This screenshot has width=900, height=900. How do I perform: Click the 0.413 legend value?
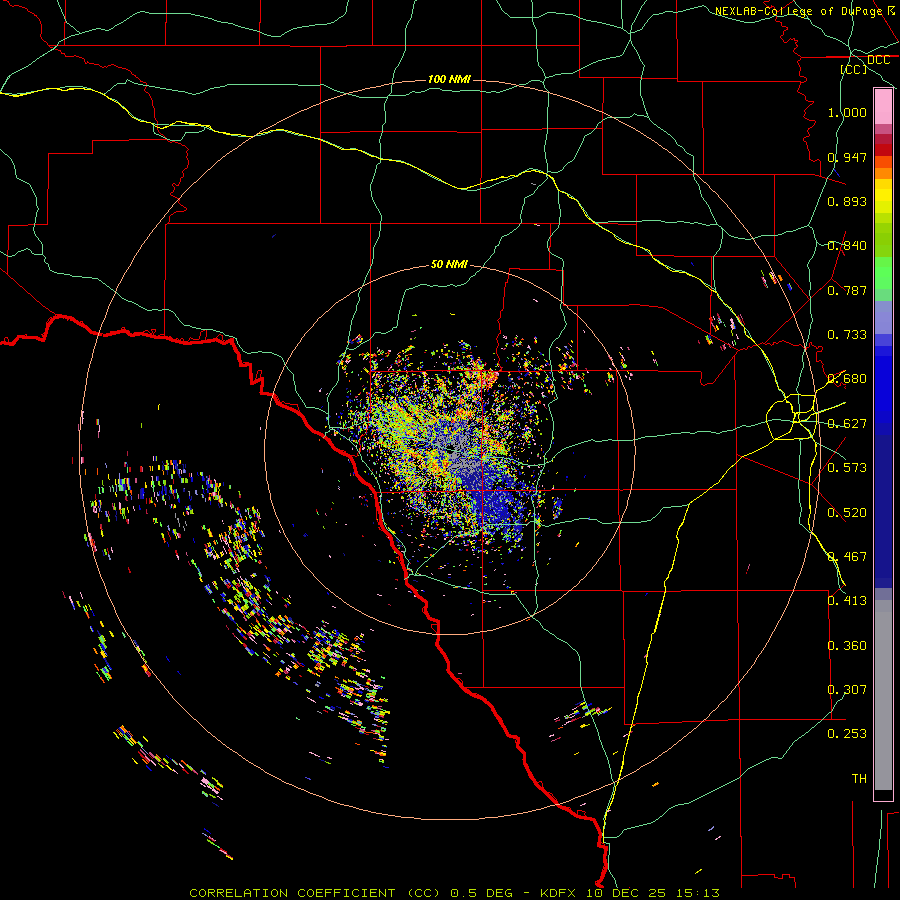[x=847, y=601]
